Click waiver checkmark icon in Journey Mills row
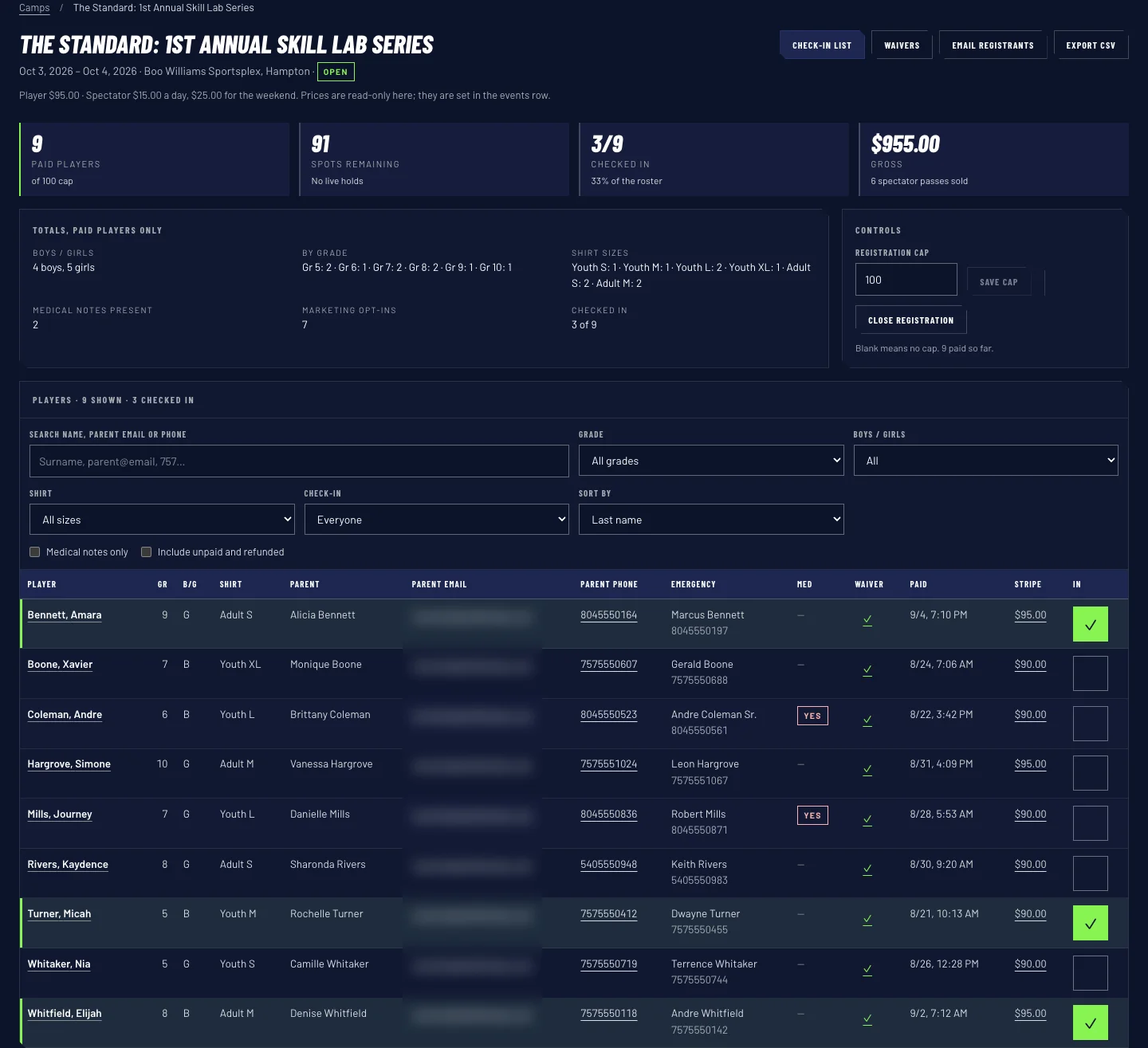The image size is (1148, 1048). tap(867, 820)
